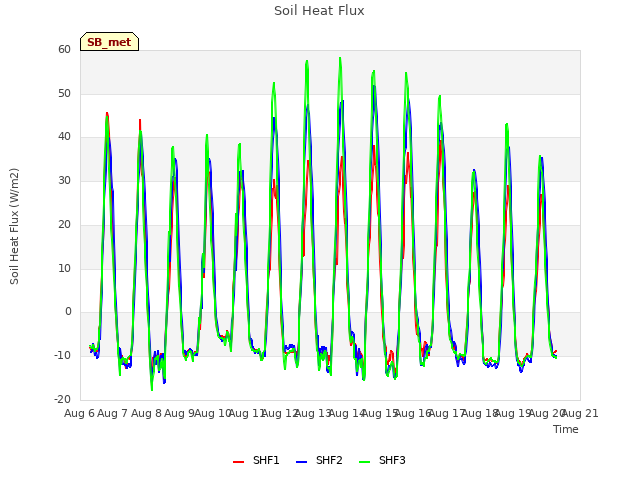This screenshot has height=480, width=640.
Task: Click the '60' y-axis tick label
Action: tap(64, 49)
